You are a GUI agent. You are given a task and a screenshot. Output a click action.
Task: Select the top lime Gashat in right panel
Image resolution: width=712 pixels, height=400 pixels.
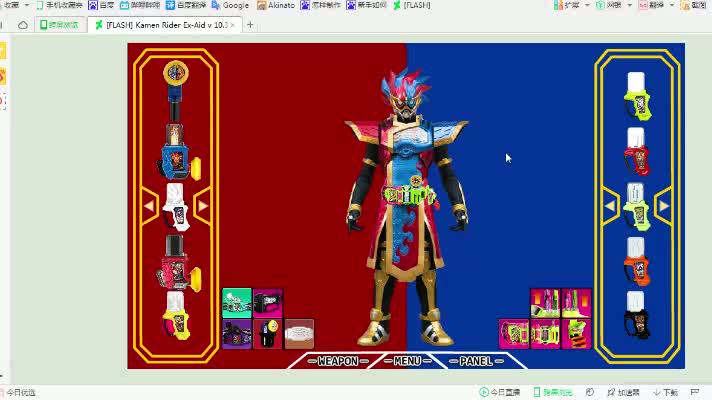pyautogui.click(x=638, y=96)
